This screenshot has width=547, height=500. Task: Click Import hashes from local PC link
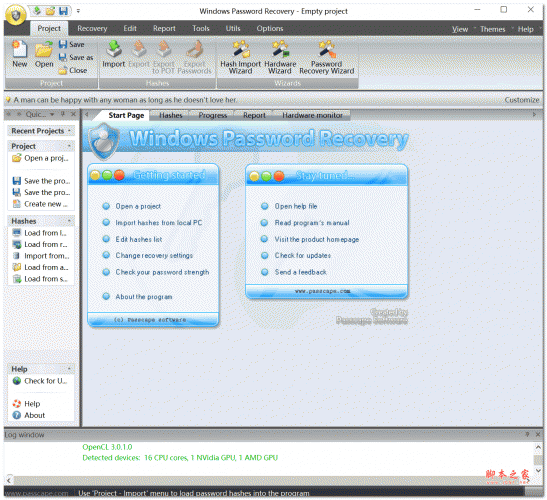pos(159,223)
